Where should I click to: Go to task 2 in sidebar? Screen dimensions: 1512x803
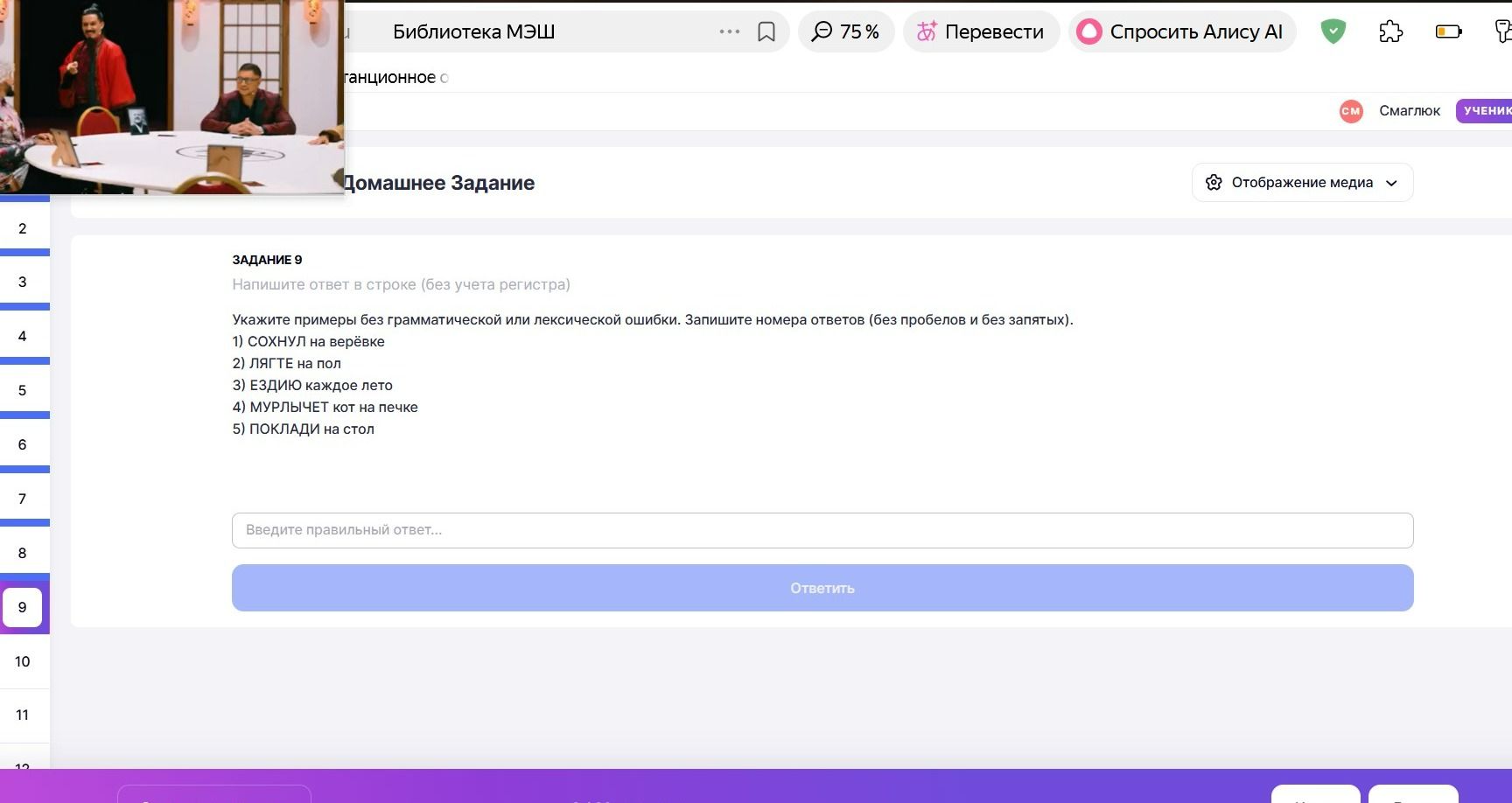(x=23, y=228)
